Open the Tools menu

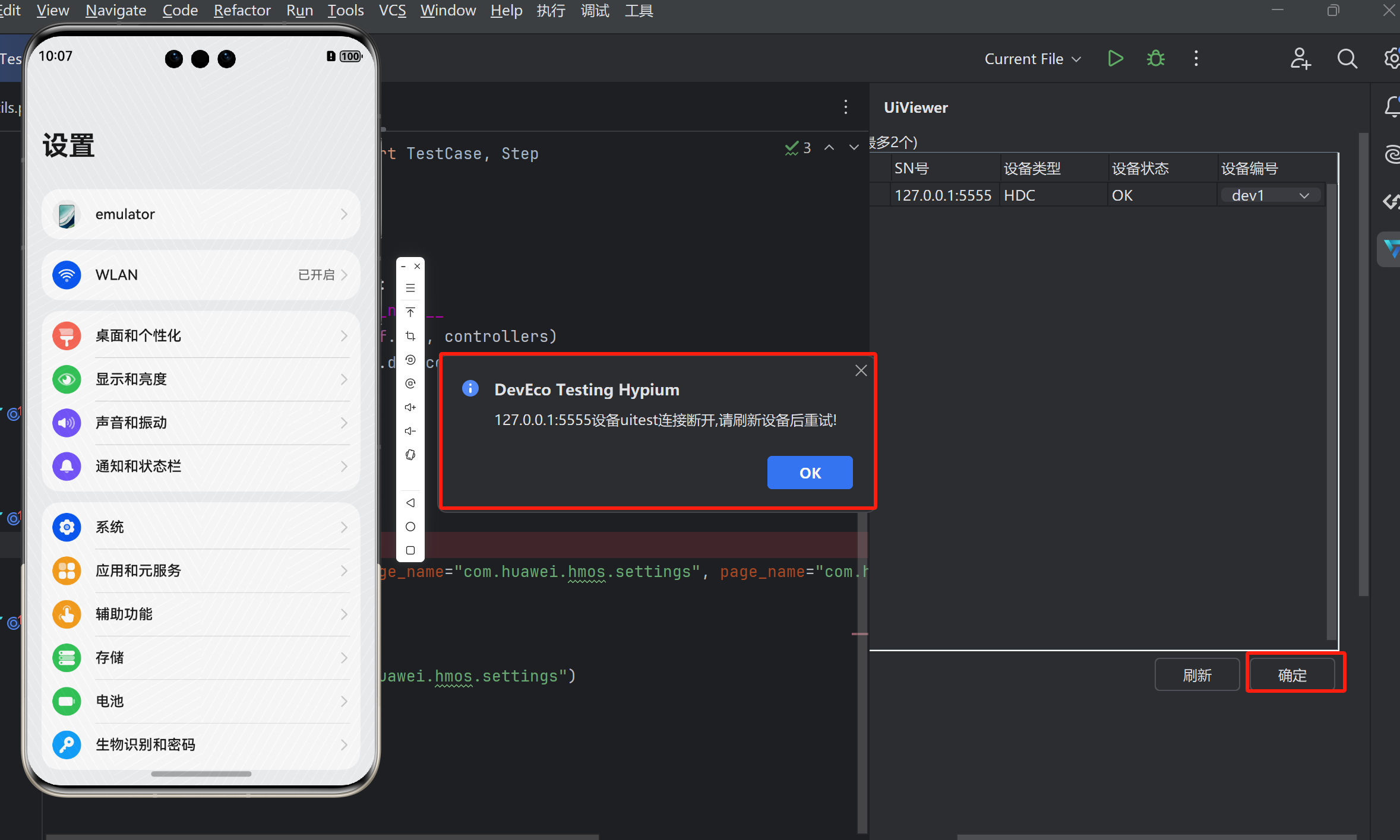coord(346,10)
